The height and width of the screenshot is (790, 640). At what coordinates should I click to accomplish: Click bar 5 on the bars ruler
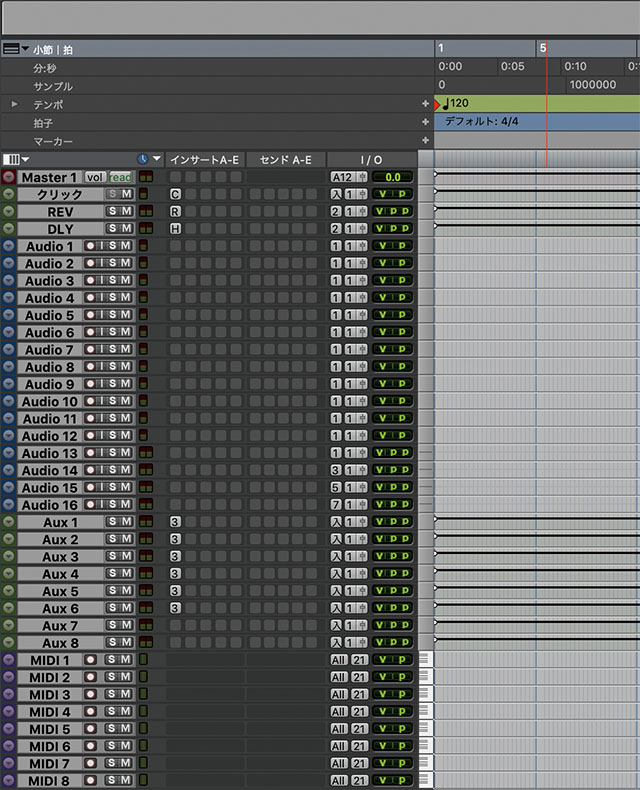click(543, 48)
